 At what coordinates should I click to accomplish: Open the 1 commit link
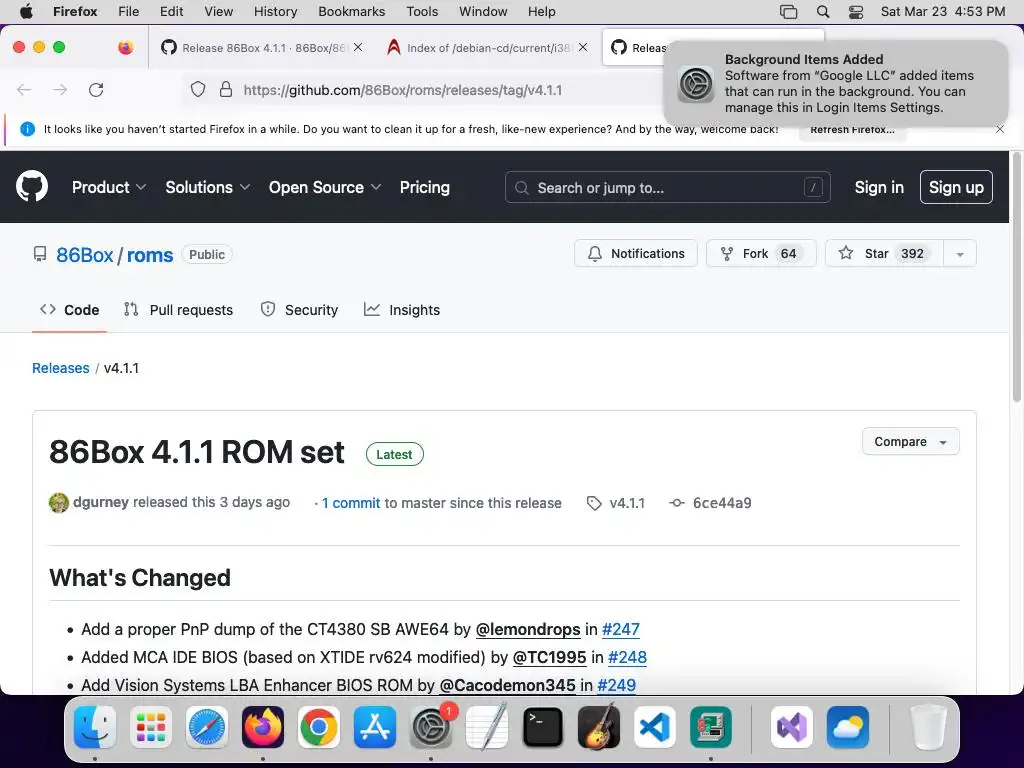[x=351, y=503]
